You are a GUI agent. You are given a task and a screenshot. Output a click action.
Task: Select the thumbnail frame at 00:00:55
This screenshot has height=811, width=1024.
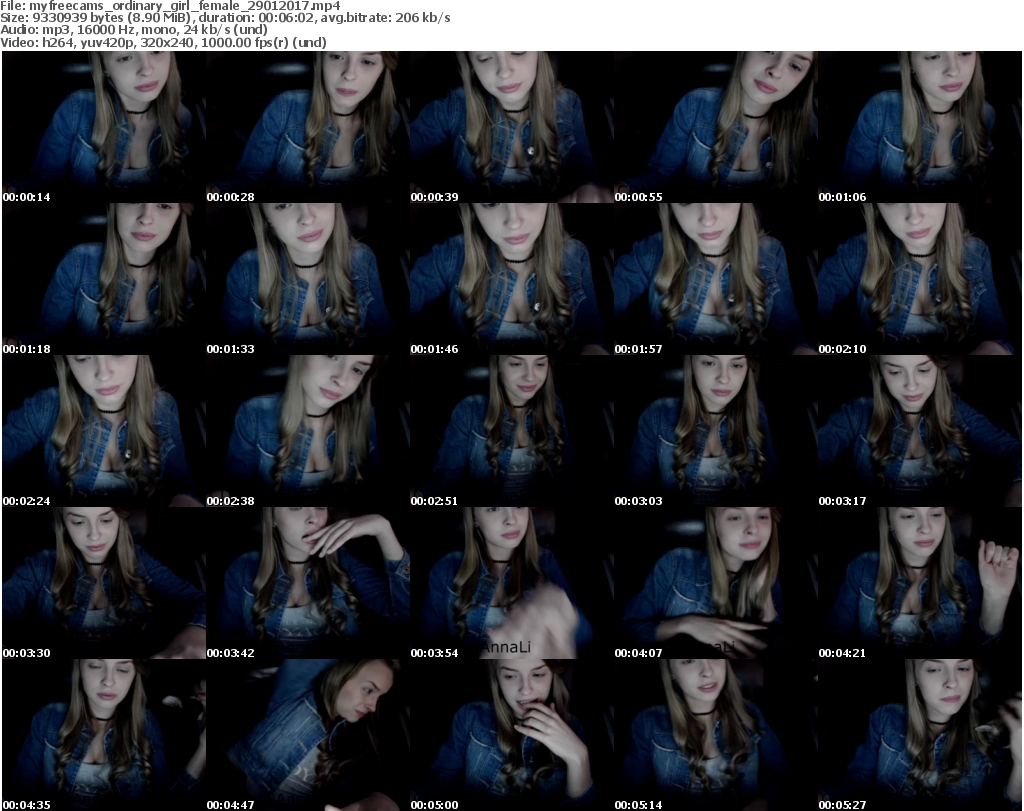716,127
